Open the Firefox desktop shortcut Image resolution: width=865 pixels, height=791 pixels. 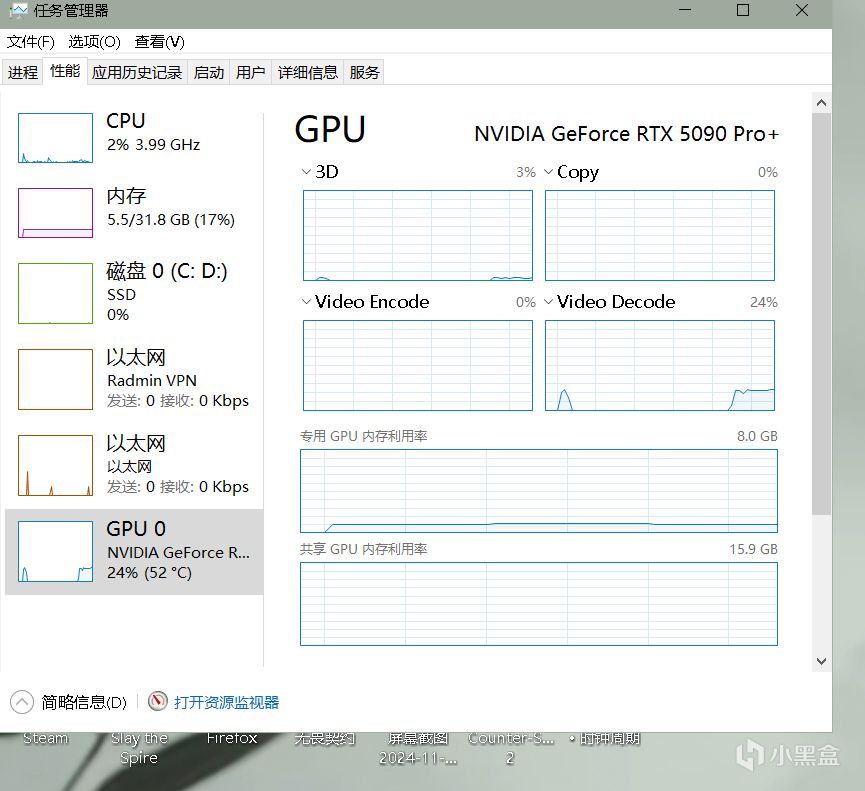point(232,738)
